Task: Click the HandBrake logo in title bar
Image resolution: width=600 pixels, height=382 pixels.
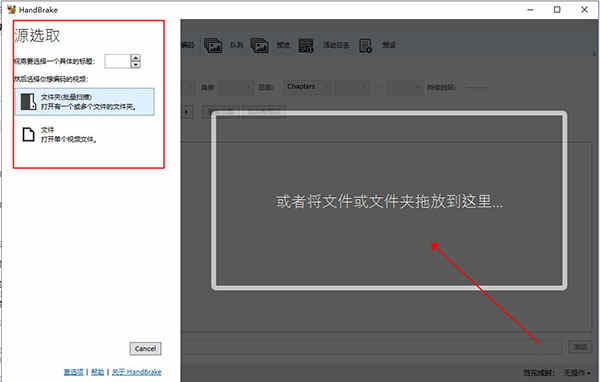Action: pos(11,10)
